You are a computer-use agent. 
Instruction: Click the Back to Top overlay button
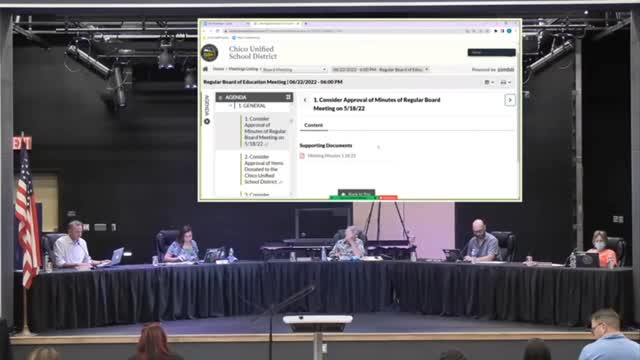pos(356,193)
